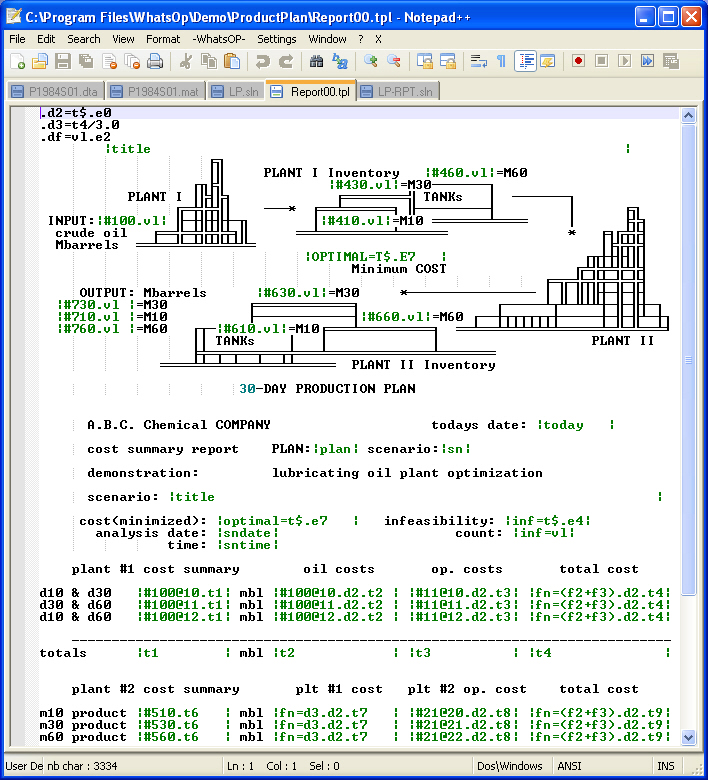Click the user defined language dialog icon
This screenshot has width=708, height=780.
pyautogui.click(x=548, y=62)
